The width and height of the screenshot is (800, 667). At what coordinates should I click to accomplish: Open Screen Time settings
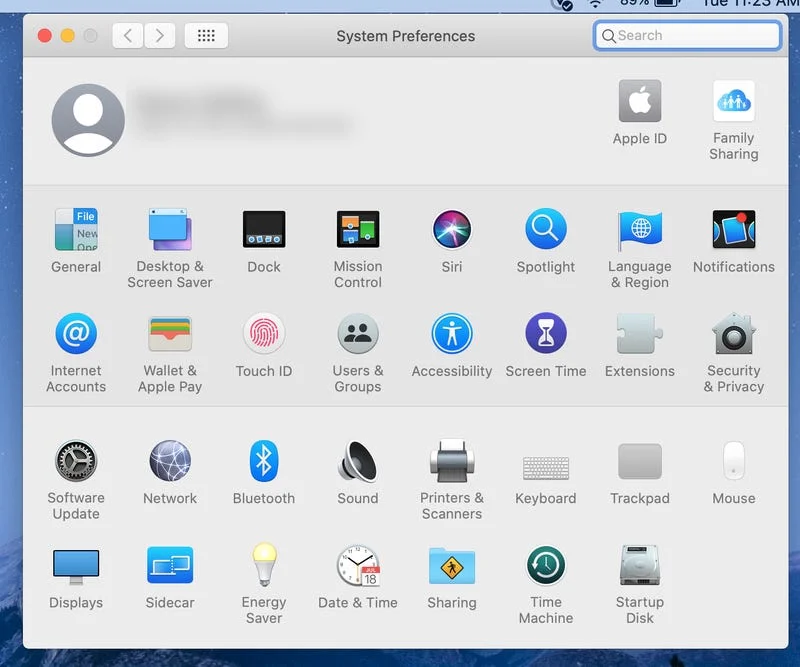546,334
